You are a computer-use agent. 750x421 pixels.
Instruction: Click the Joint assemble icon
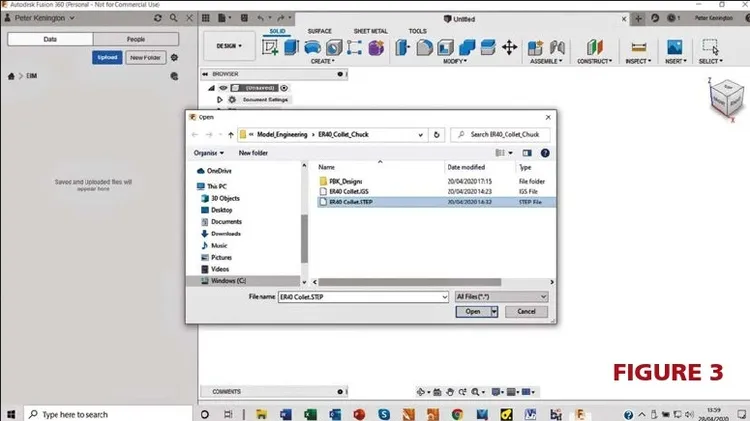click(x=557, y=47)
